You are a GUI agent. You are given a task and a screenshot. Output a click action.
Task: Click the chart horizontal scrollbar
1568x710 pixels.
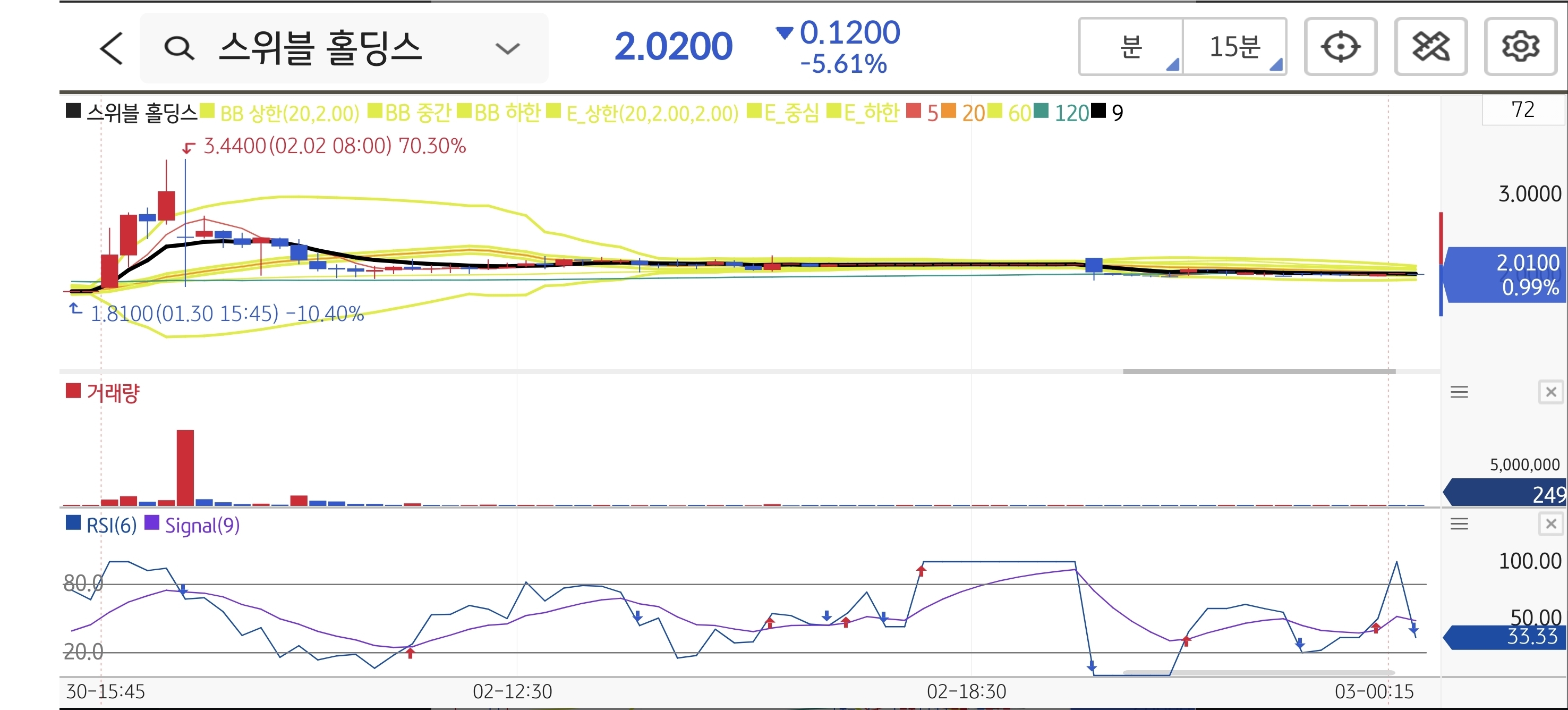click(x=1259, y=371)
